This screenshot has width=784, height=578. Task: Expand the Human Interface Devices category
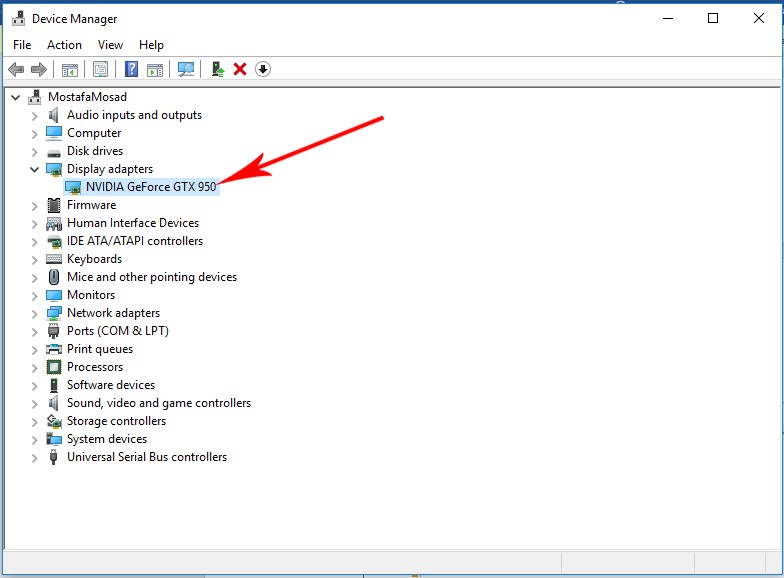click(34, 224)
